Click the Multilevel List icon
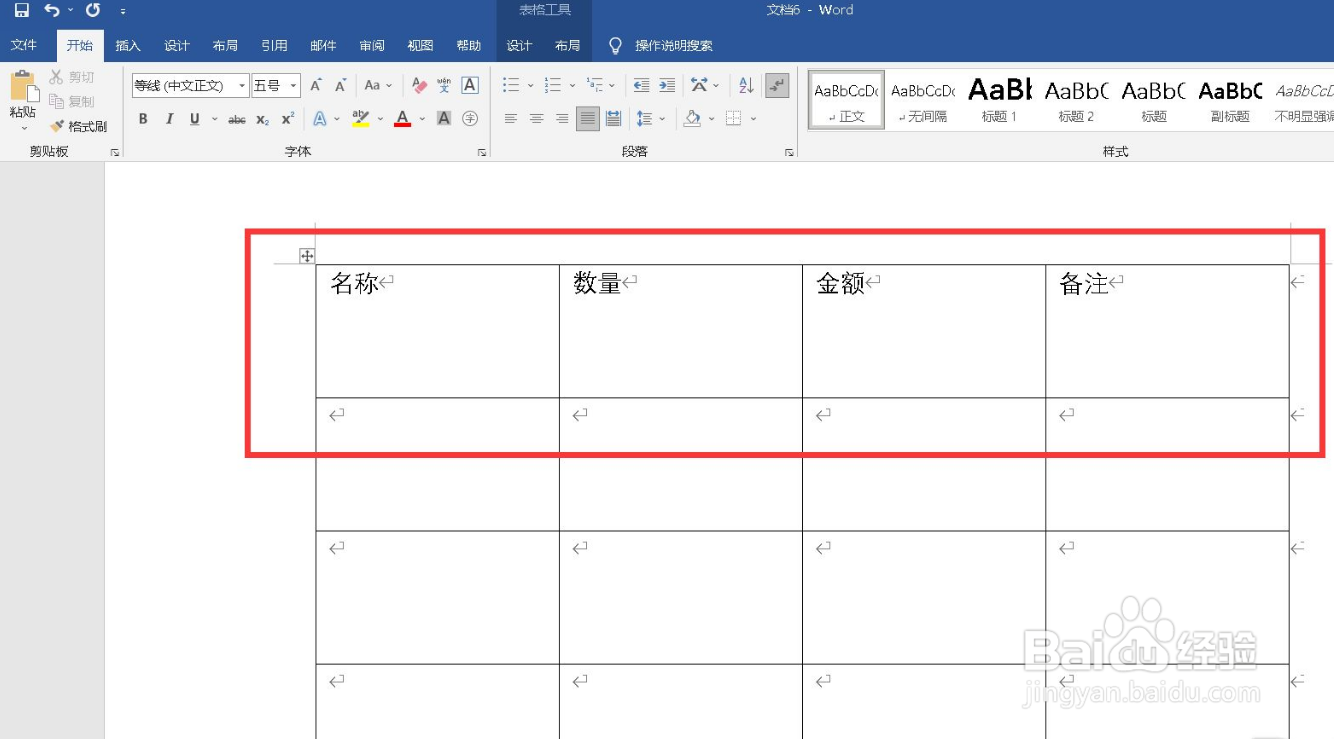 point(595,86)
